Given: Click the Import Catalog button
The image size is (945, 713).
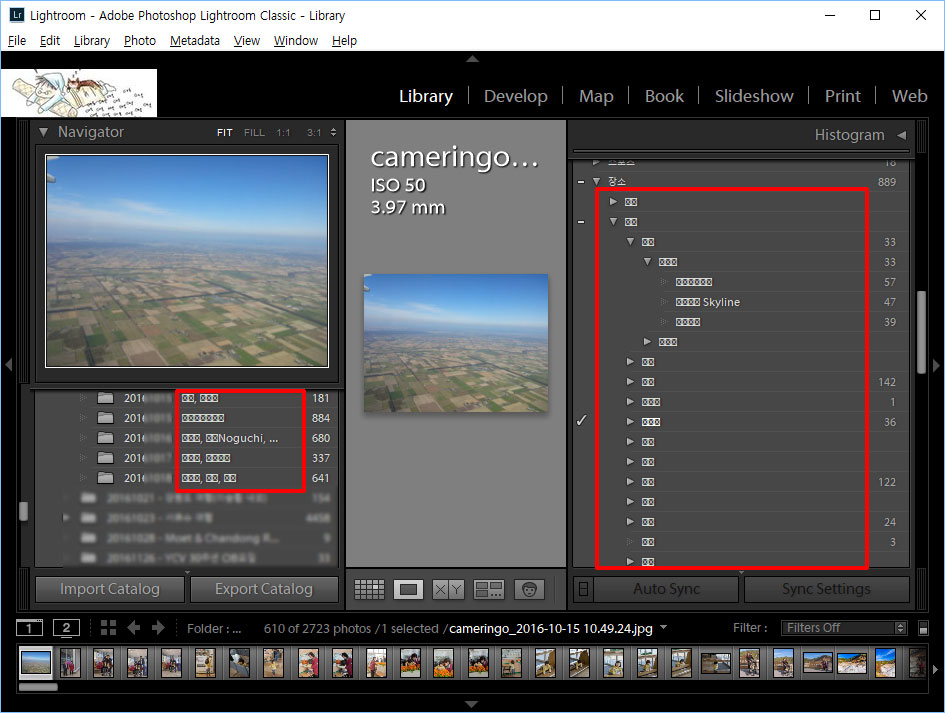Looking at the screenshot, I should (x=110, y=589).
